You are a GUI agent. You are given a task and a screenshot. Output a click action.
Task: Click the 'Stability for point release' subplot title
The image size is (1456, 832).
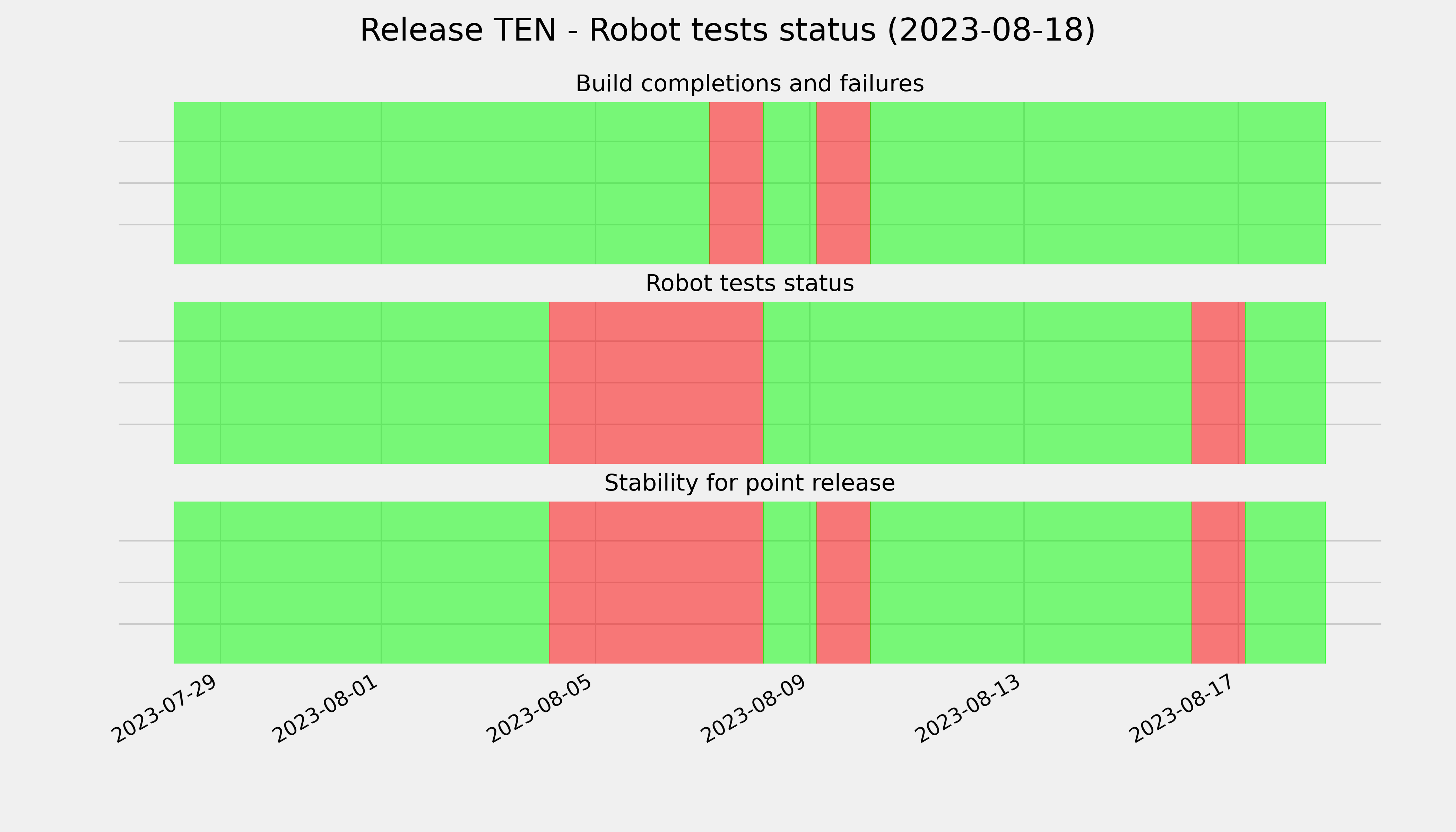click(750, 484)
